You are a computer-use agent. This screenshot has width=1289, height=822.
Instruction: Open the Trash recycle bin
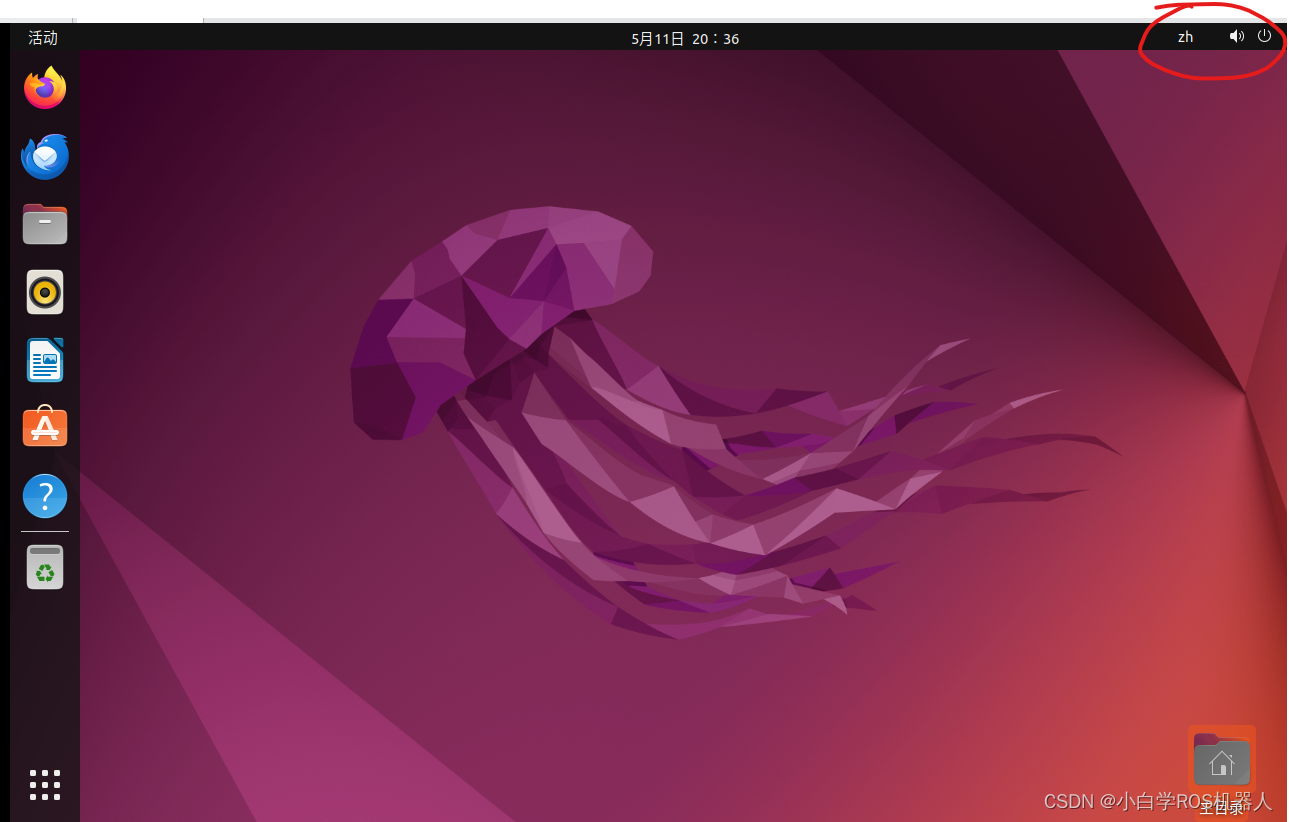click(45, 567)
